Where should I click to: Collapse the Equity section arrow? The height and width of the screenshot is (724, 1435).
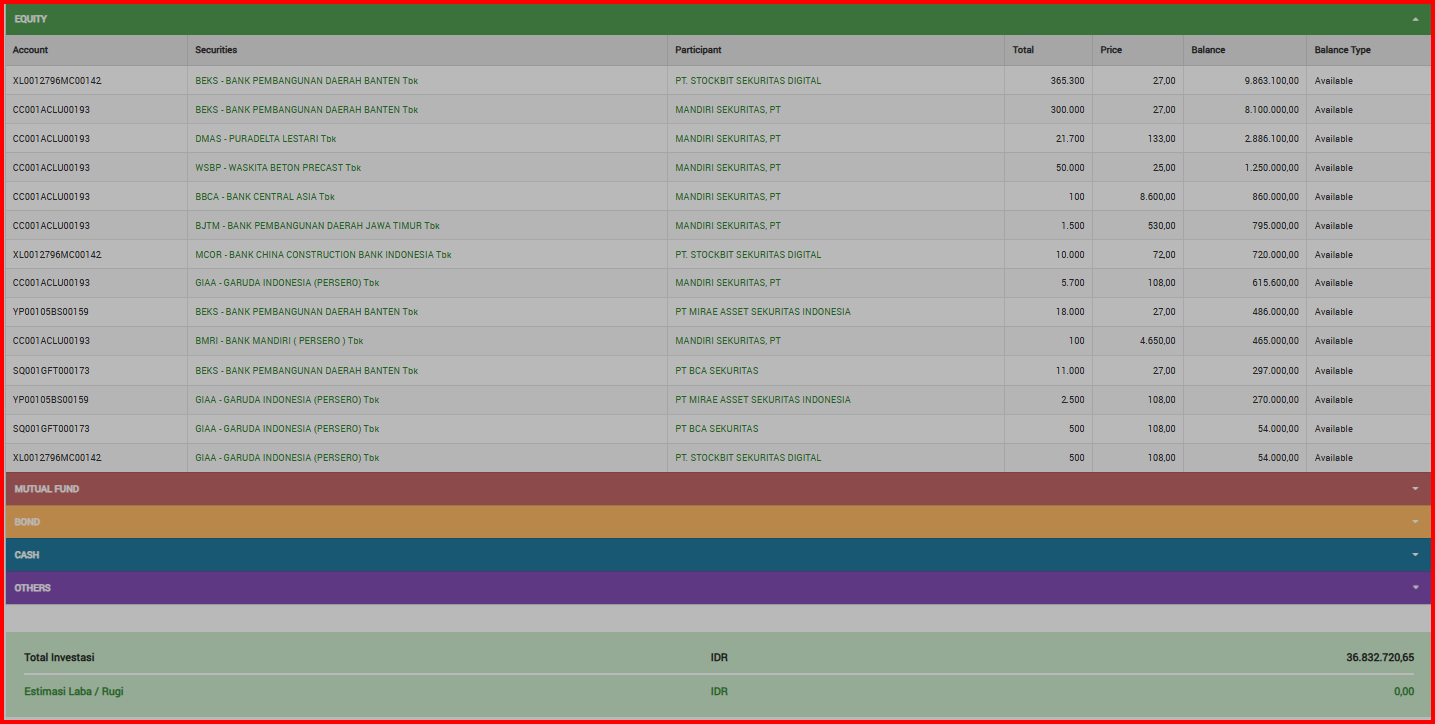point(1415,19)
